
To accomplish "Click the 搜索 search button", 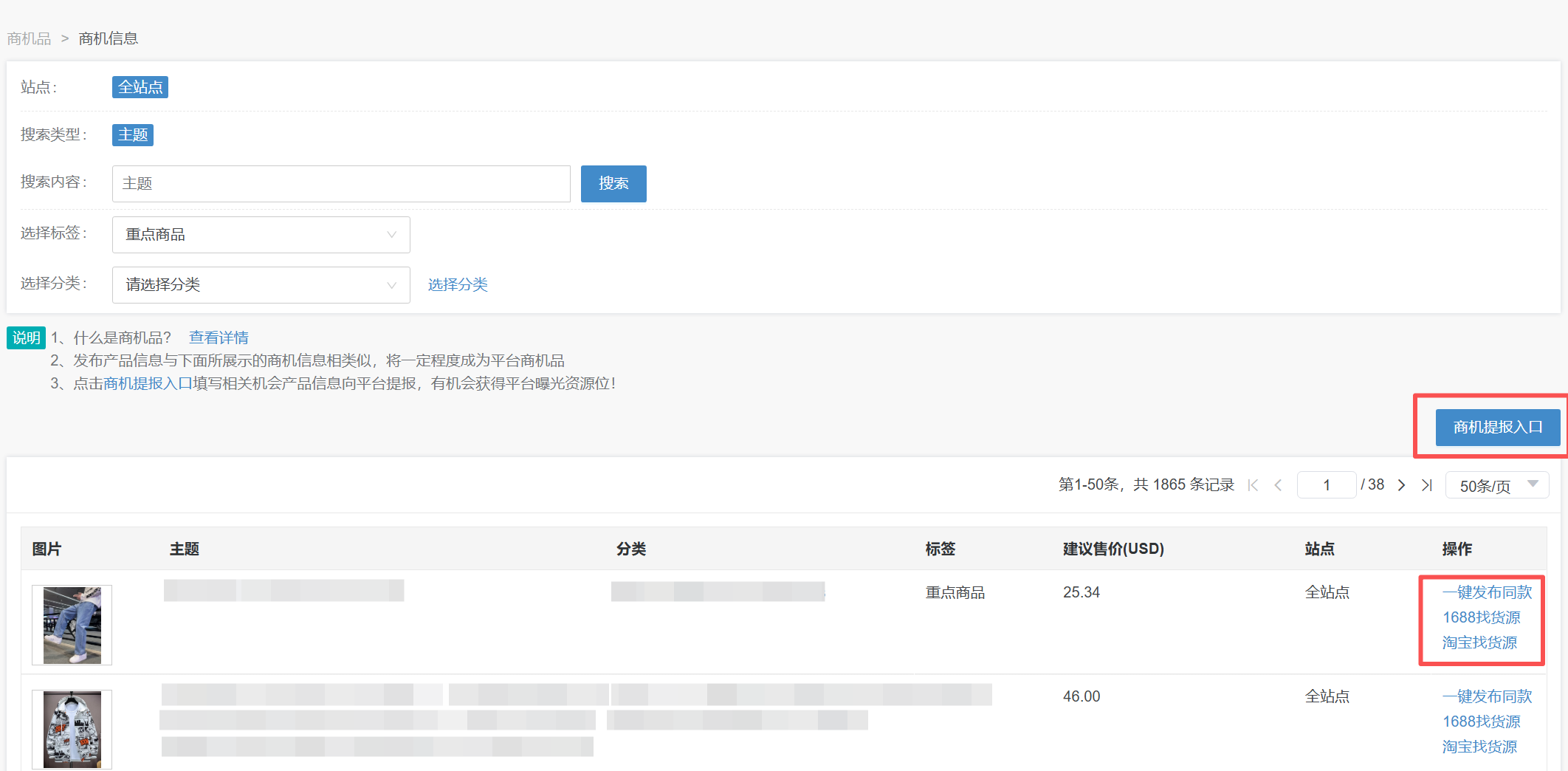I will coord(613,183).
